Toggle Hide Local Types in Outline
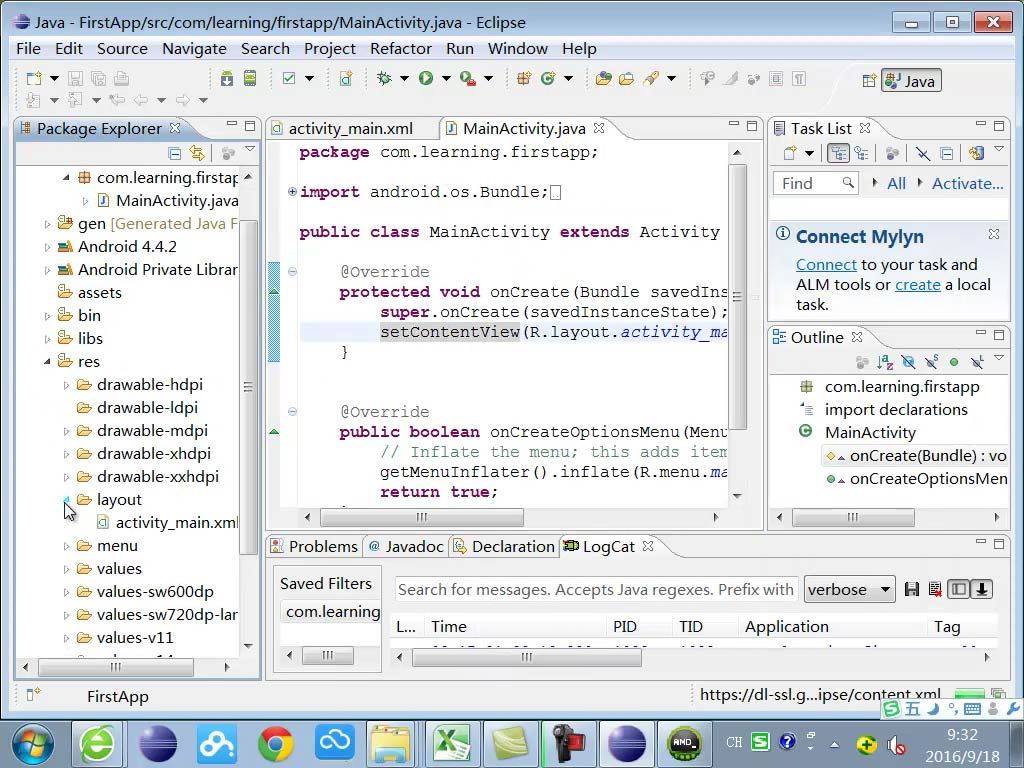The width and height of the screenshot is (1024, 768). point(976,362)
